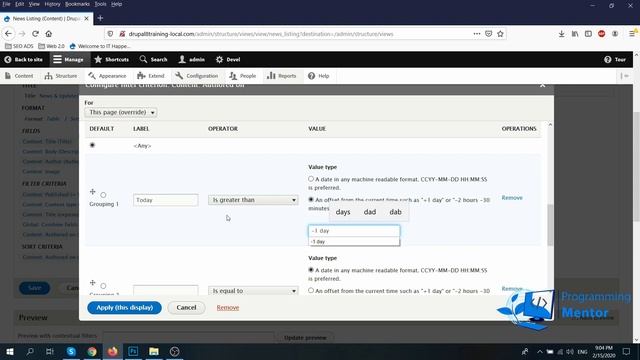Choose the 'days' word suggestion

point(343,212)
